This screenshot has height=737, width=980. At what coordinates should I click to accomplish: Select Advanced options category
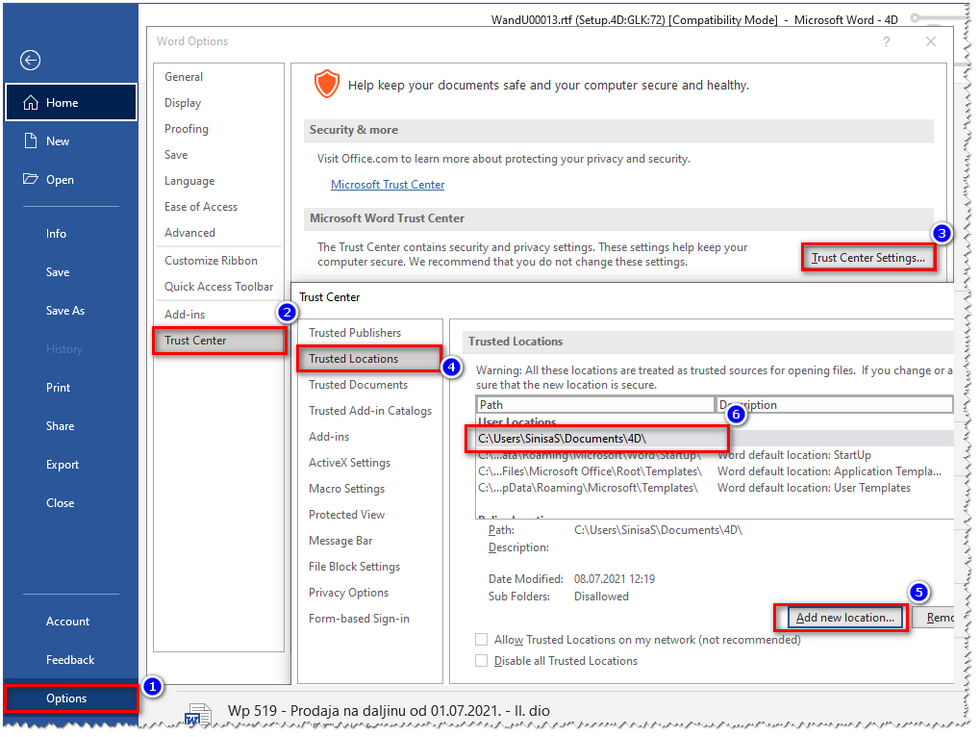189,233
